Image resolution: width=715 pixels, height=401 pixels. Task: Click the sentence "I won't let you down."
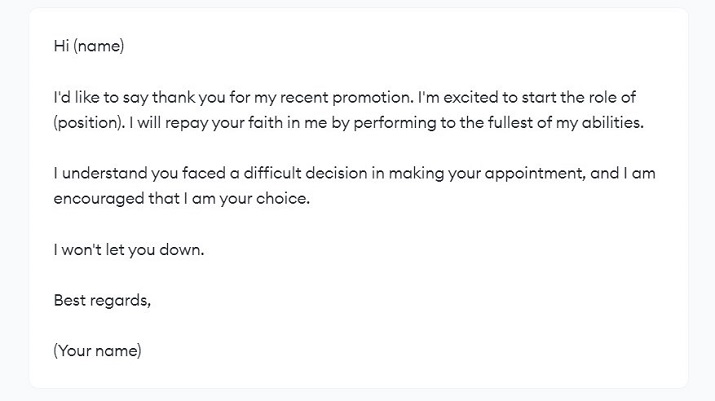click(129, 250)
